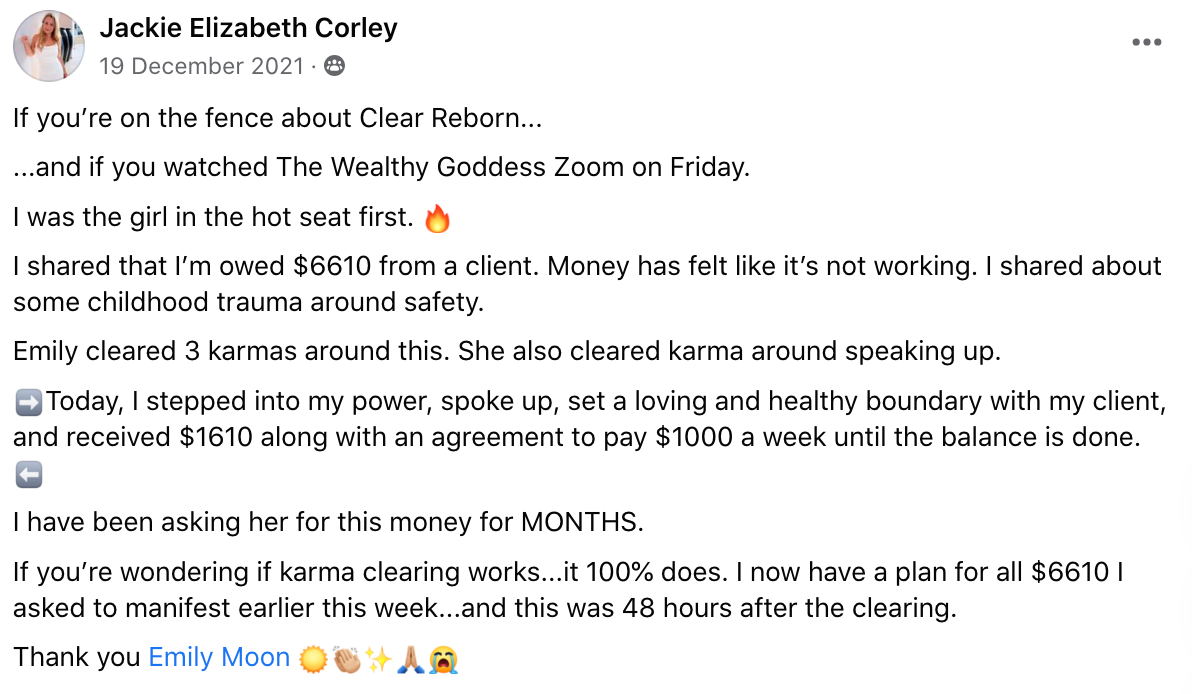Image resolution: width=1192 pixels, height=694 pixels.
Task: Click the group audience privacy icon
Action: coord(334,66)
